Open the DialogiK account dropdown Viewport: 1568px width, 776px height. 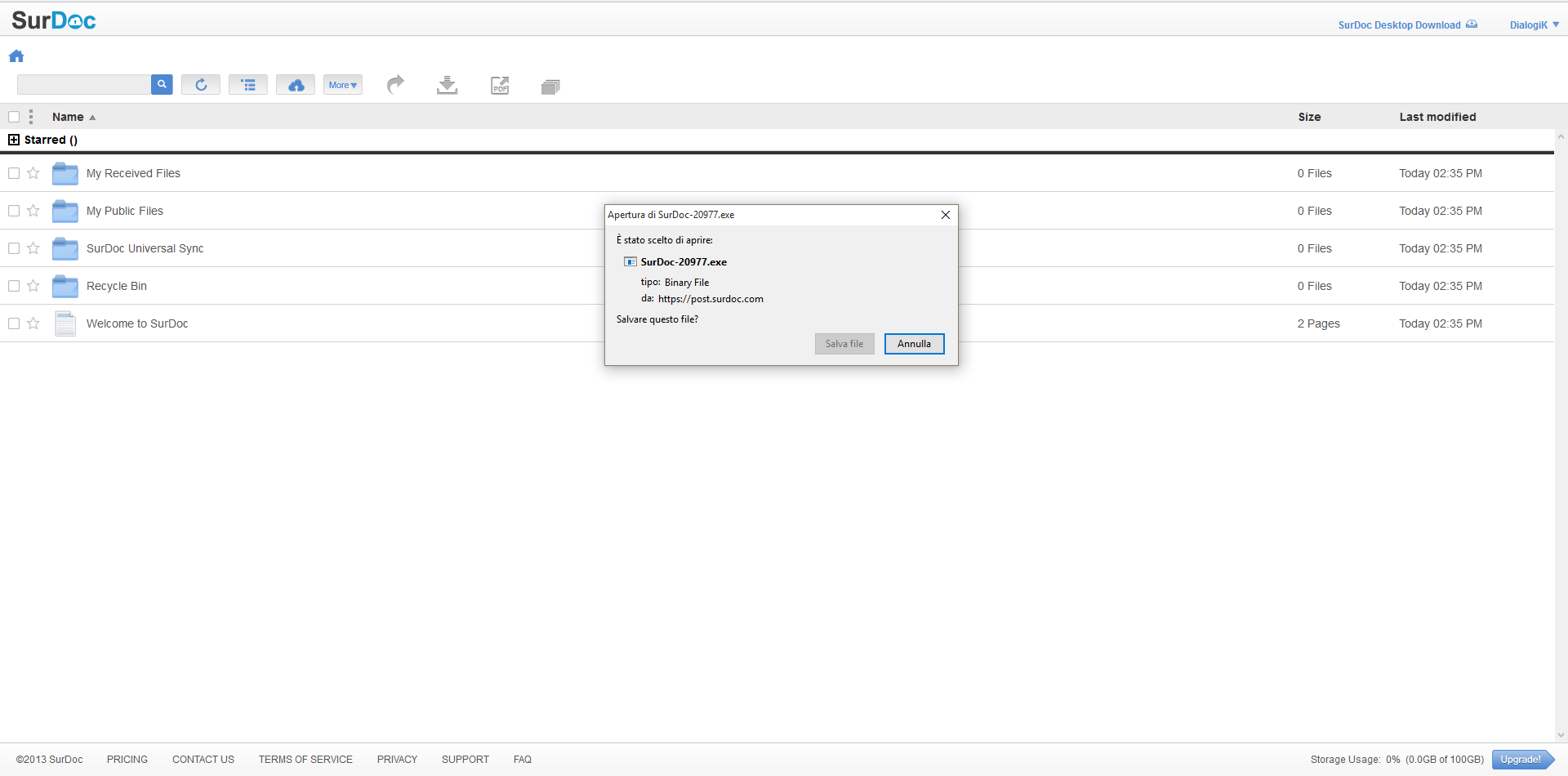tap(1535, 25)
